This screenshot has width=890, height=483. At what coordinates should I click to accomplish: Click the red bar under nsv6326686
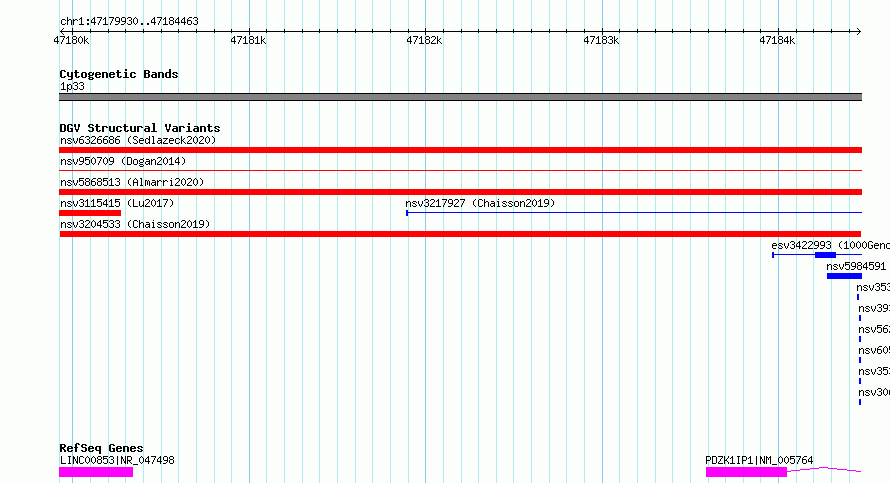point(460,150)
